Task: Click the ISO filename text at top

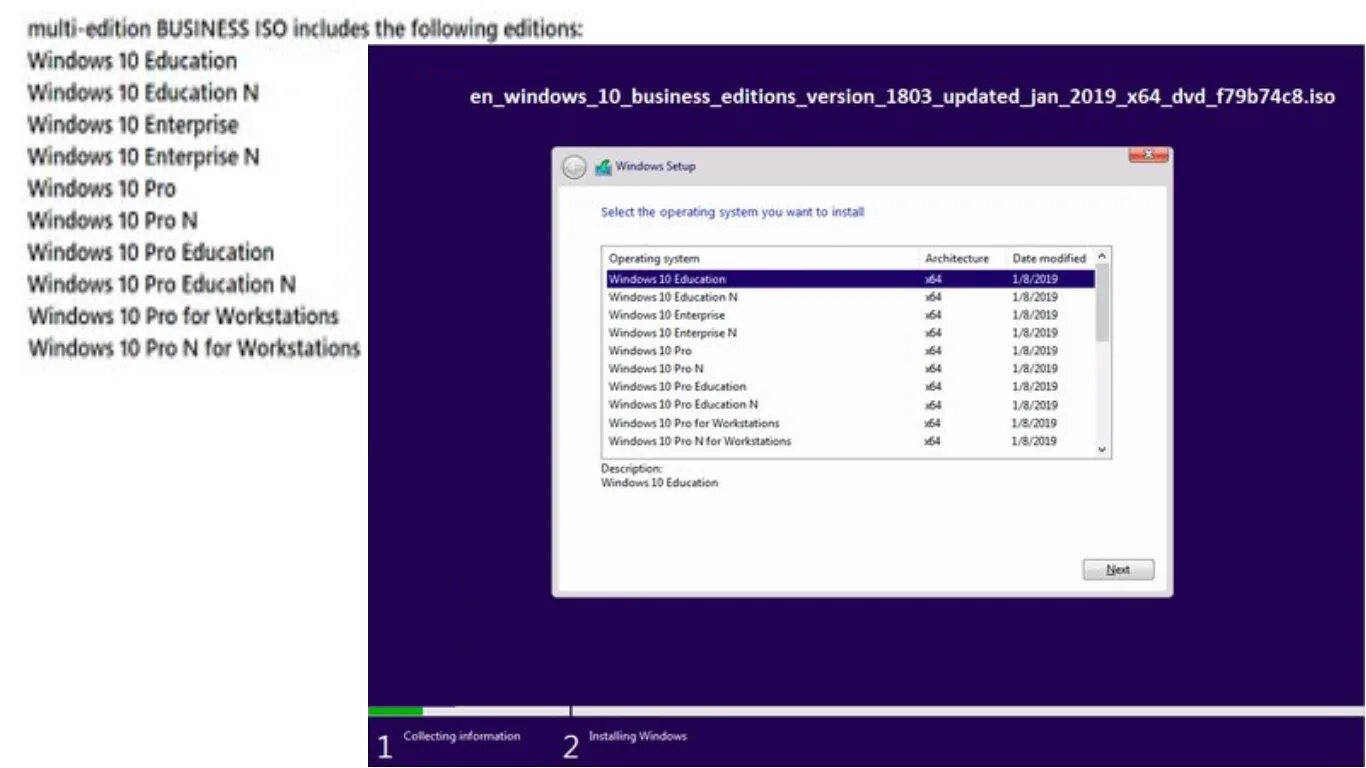Action: [x=902, y=97]
